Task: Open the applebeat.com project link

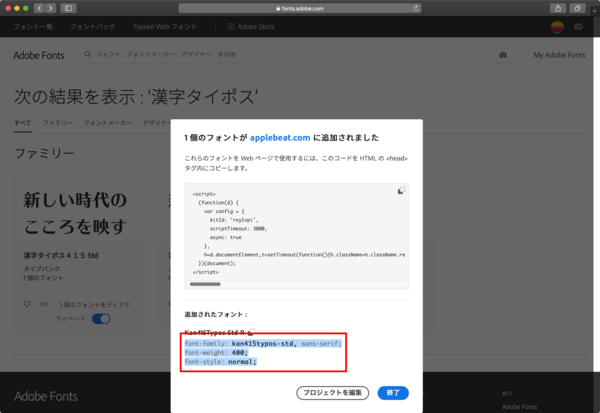Action: (280, 138)
